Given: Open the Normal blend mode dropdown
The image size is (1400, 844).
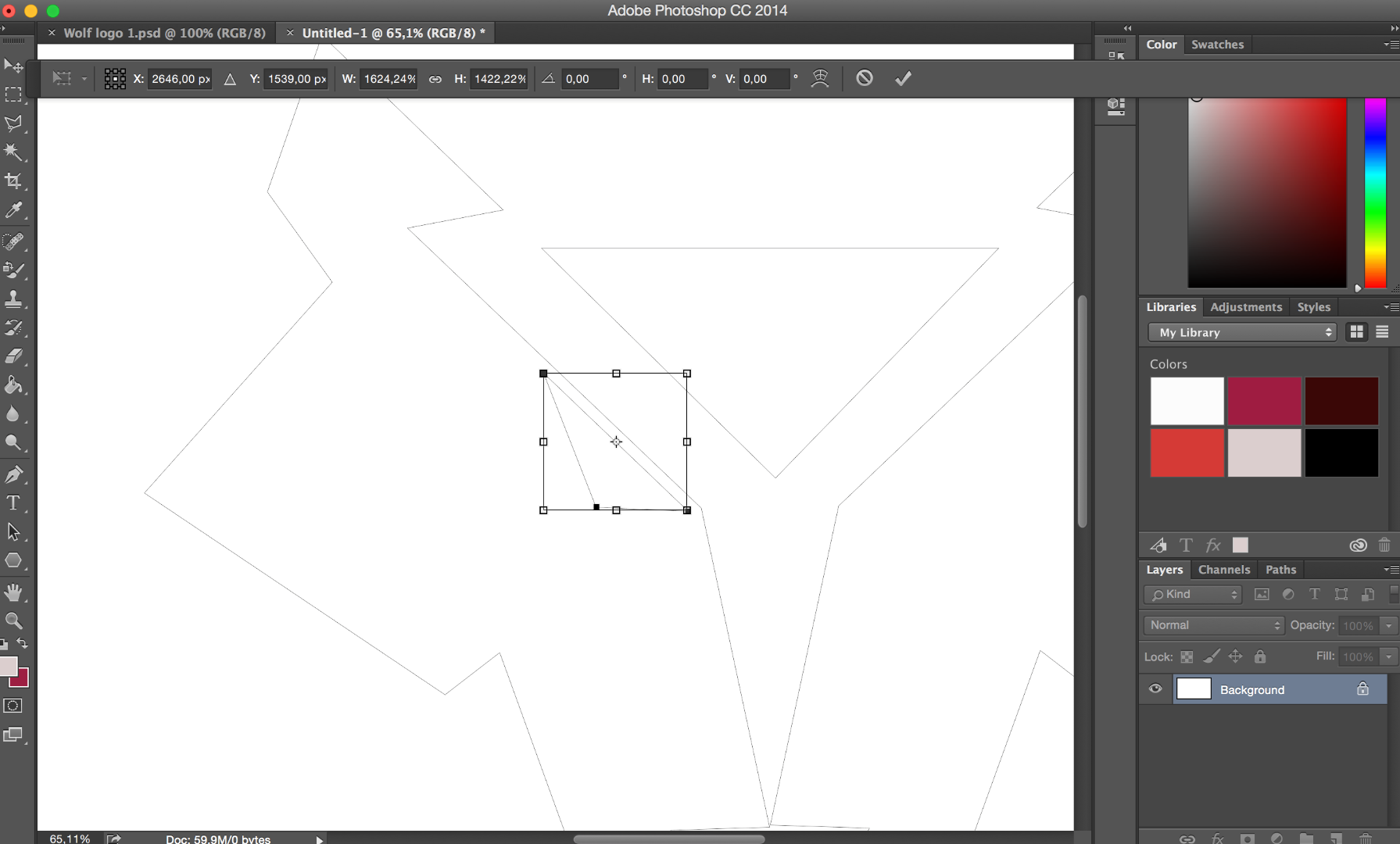Looking at the screenshot, I should coord(1214,625).
